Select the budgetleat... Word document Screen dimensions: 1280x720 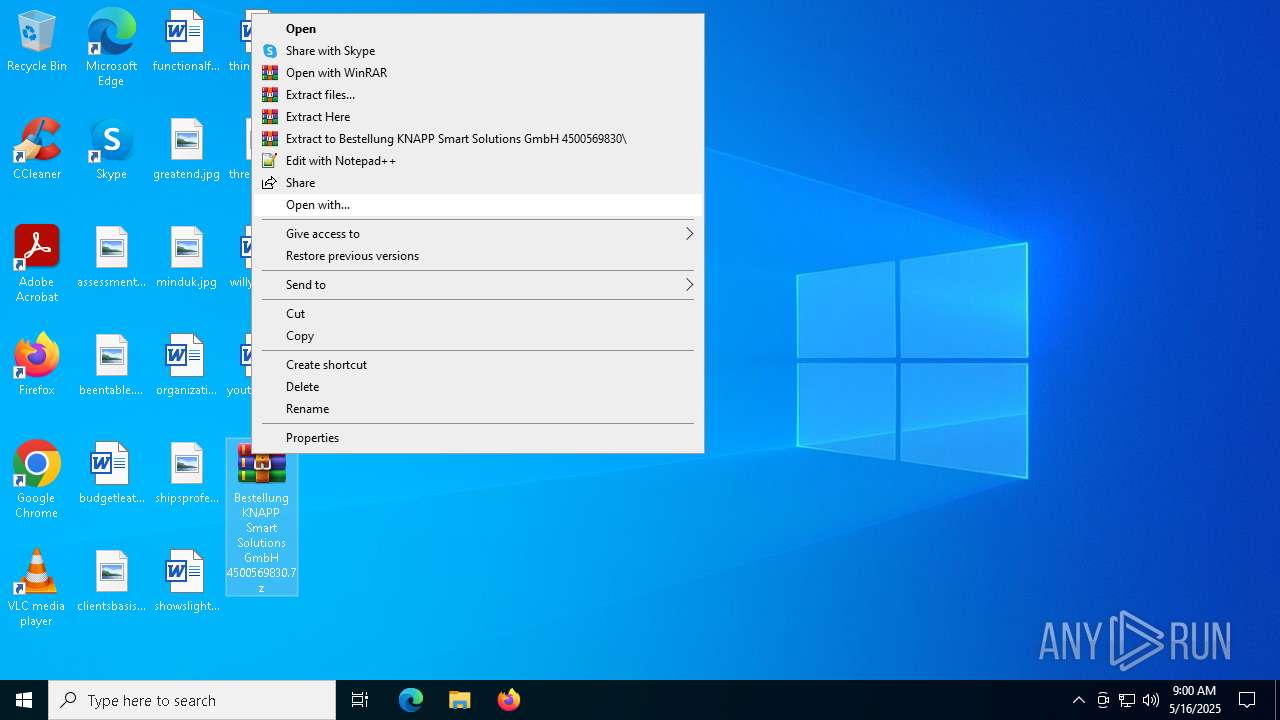coord(111,474)
